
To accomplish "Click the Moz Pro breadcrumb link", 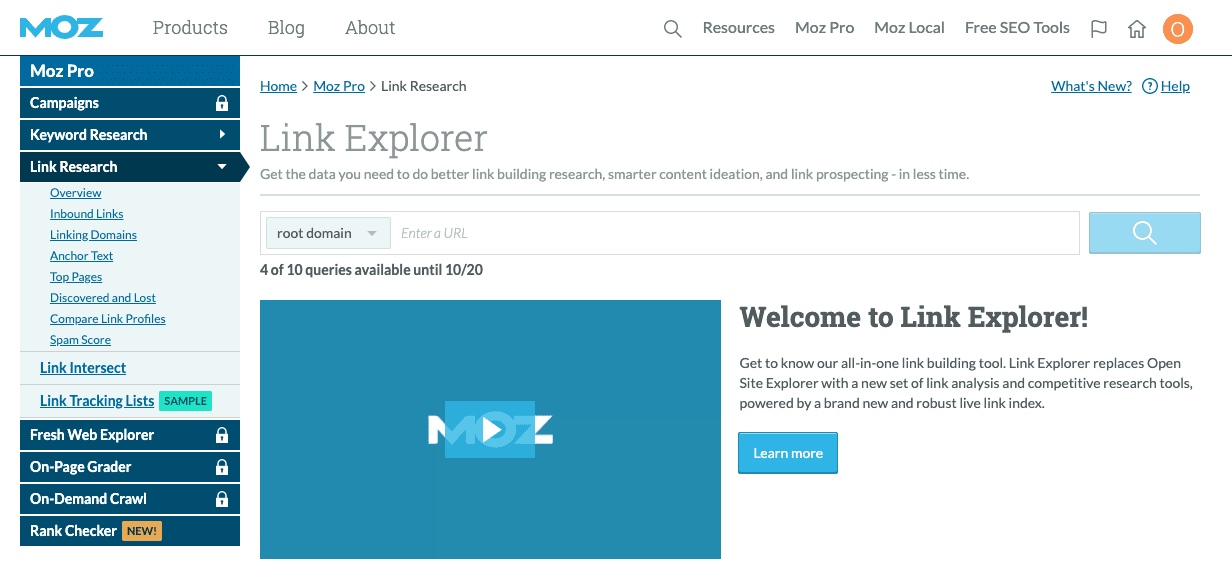I will point(339,86).
